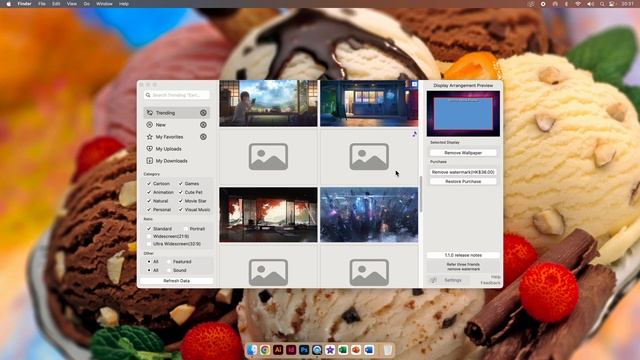The image size is (640, 360).
Task: Uncheck the Personal category
Action: 149,209
